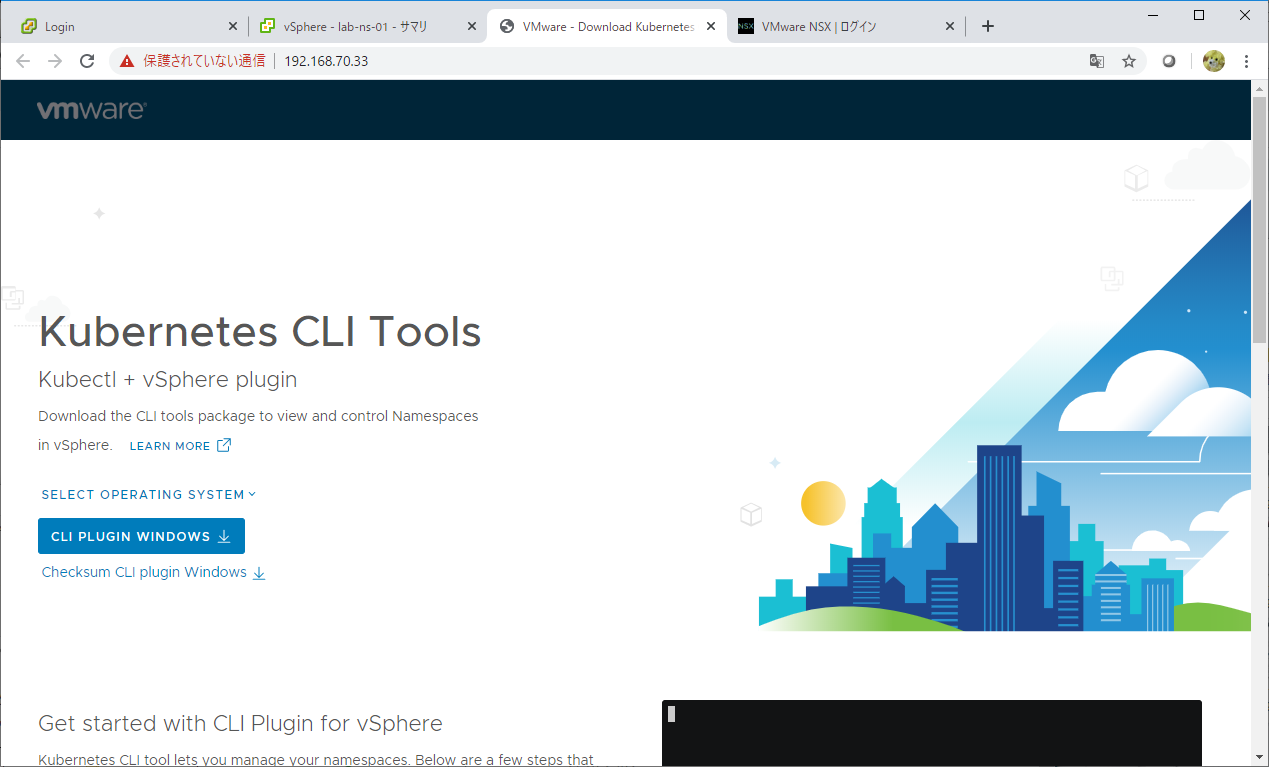Open the Chrome three-dot menu
The image size is (1269, 767).
[1246, 61]
